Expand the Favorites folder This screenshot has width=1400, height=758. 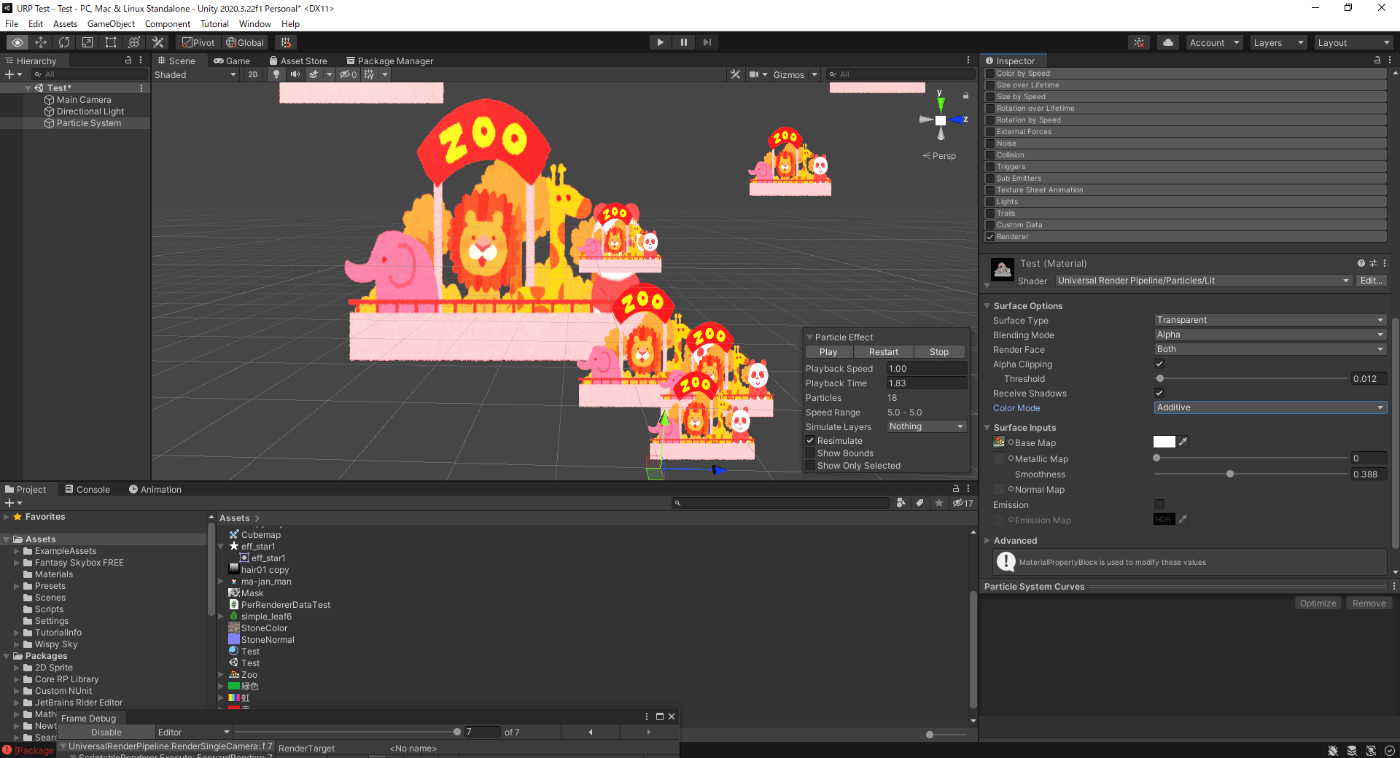(6, 517)
